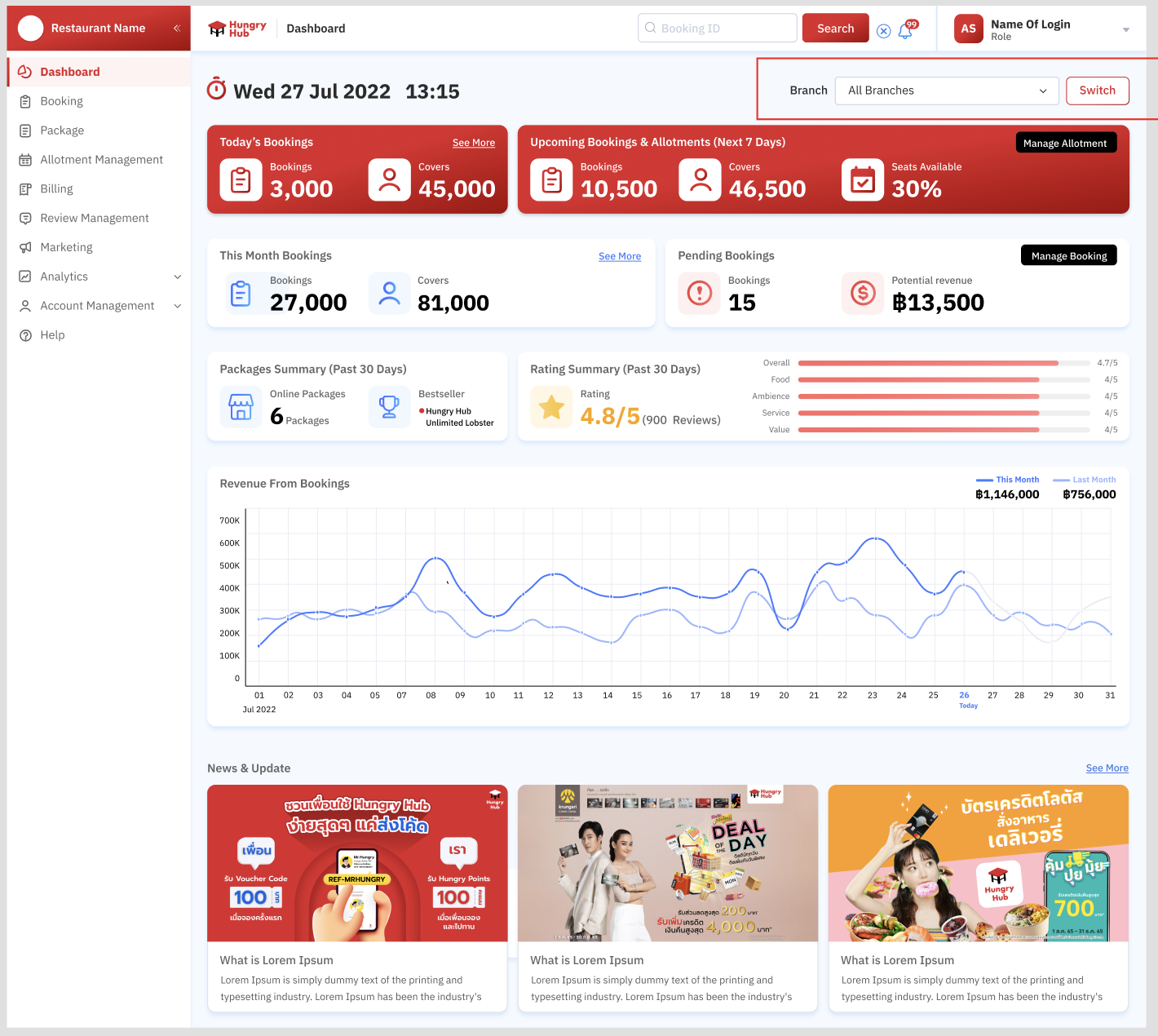Click the notification bell icon
This screenshot has height=1036, width=1158.
[905, 31]
